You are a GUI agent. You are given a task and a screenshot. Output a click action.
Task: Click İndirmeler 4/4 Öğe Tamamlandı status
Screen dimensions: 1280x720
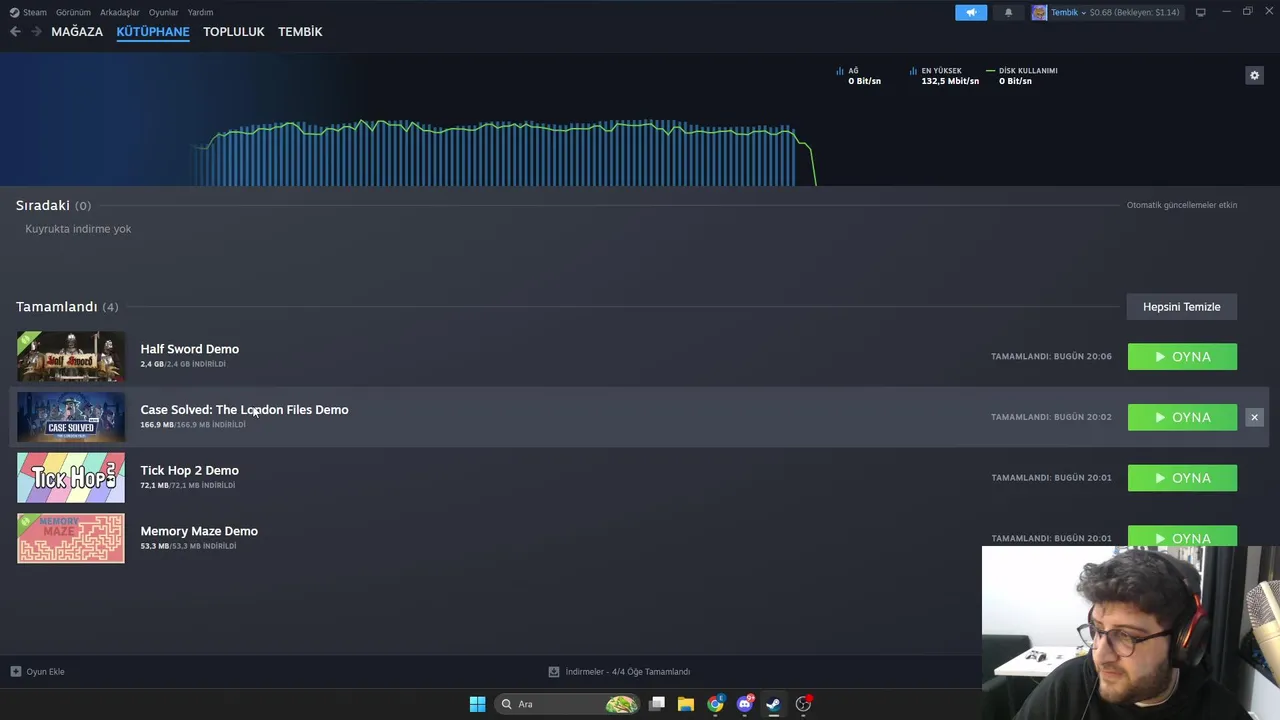[x=620, y=672]
